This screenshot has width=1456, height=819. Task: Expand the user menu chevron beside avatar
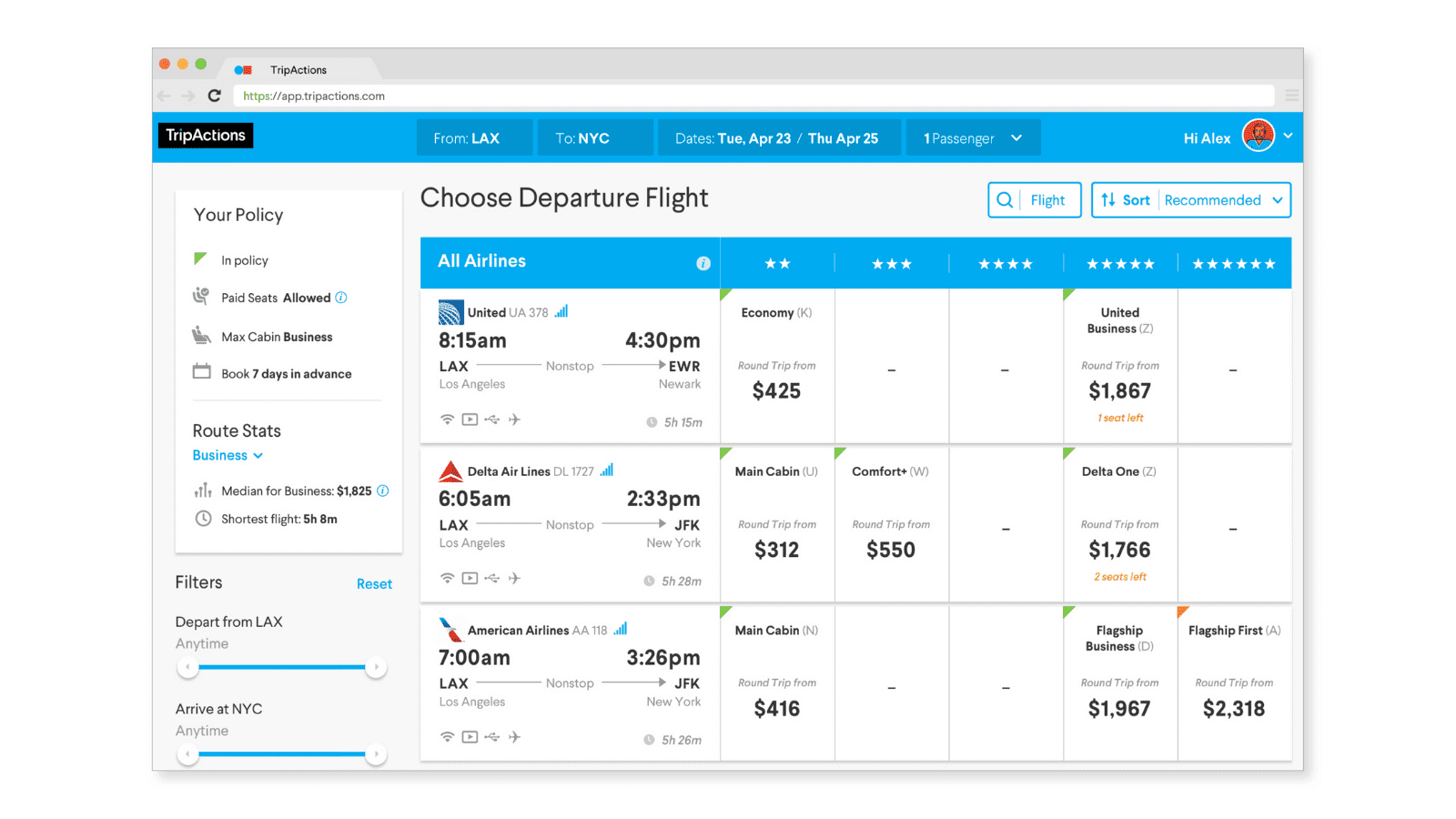pyautogui.click(x=1288, y=136)
